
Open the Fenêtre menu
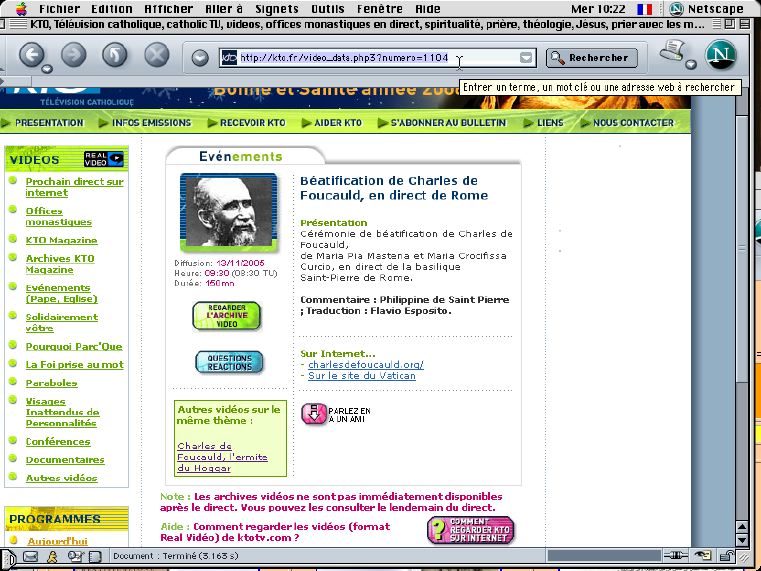pyautogui.click(x=380, y=9)
